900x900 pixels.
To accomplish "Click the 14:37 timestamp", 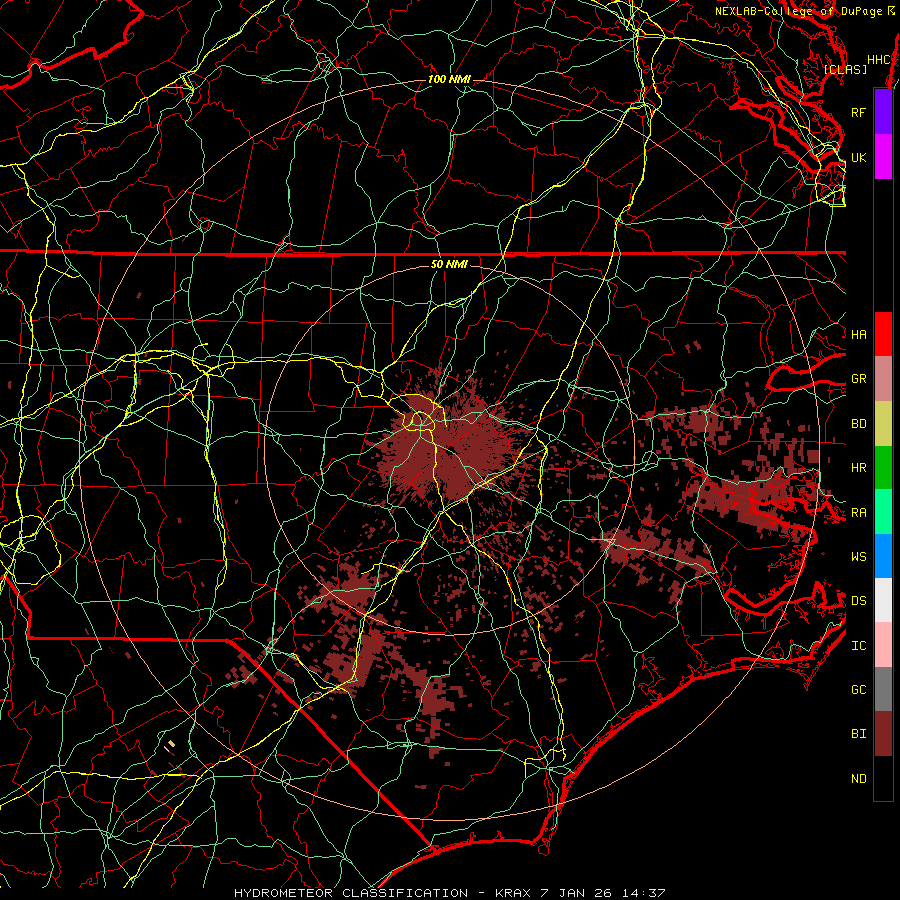I will (x=646, y=893).
